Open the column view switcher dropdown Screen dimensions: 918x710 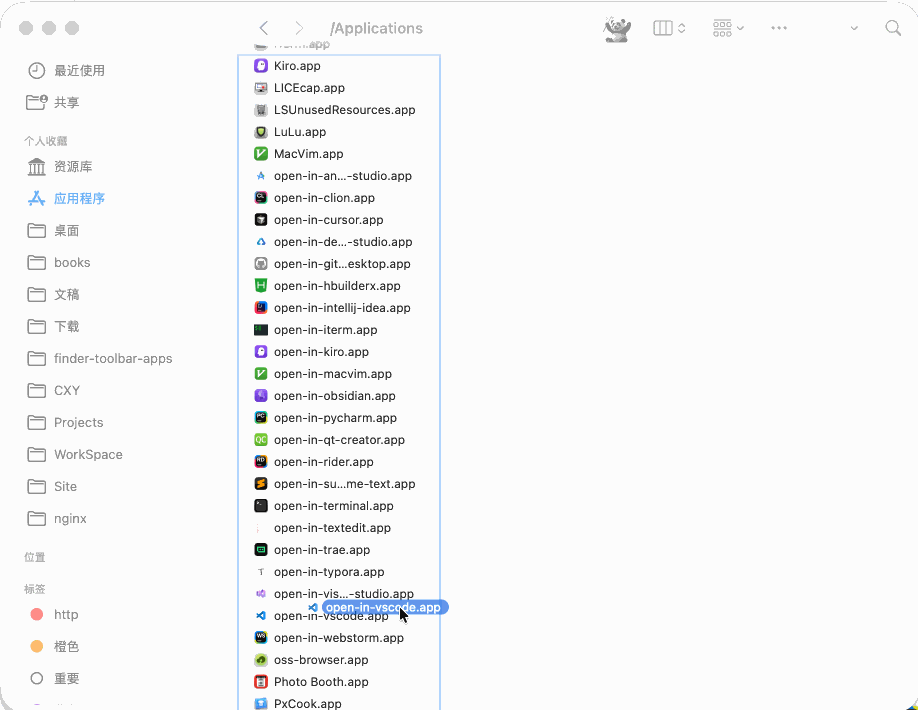tap(669, 28)
